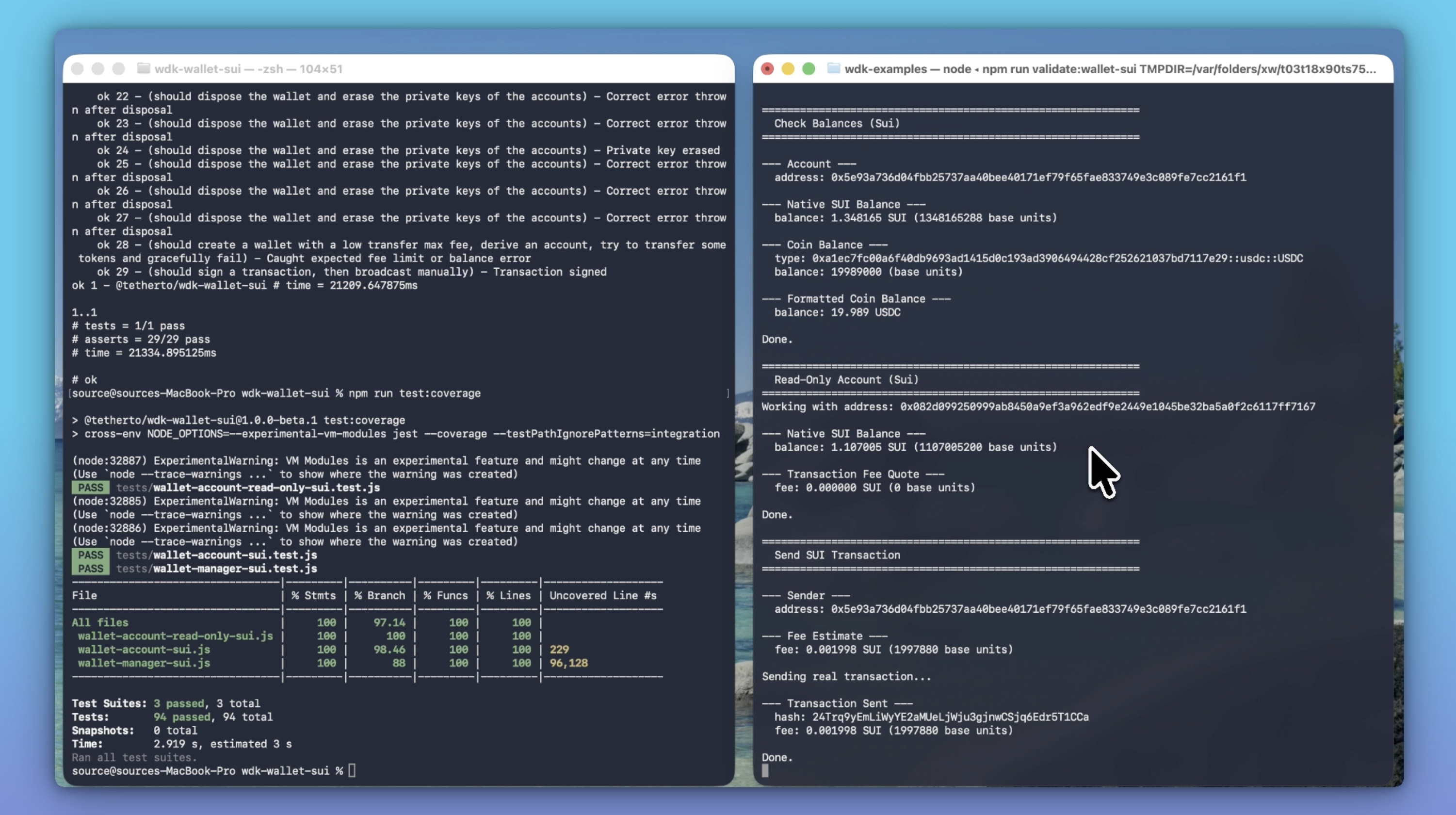1456x815 pixels.
Task: Click the folder icon in wdk-wallet-sui terminal title
Action: 144,68
